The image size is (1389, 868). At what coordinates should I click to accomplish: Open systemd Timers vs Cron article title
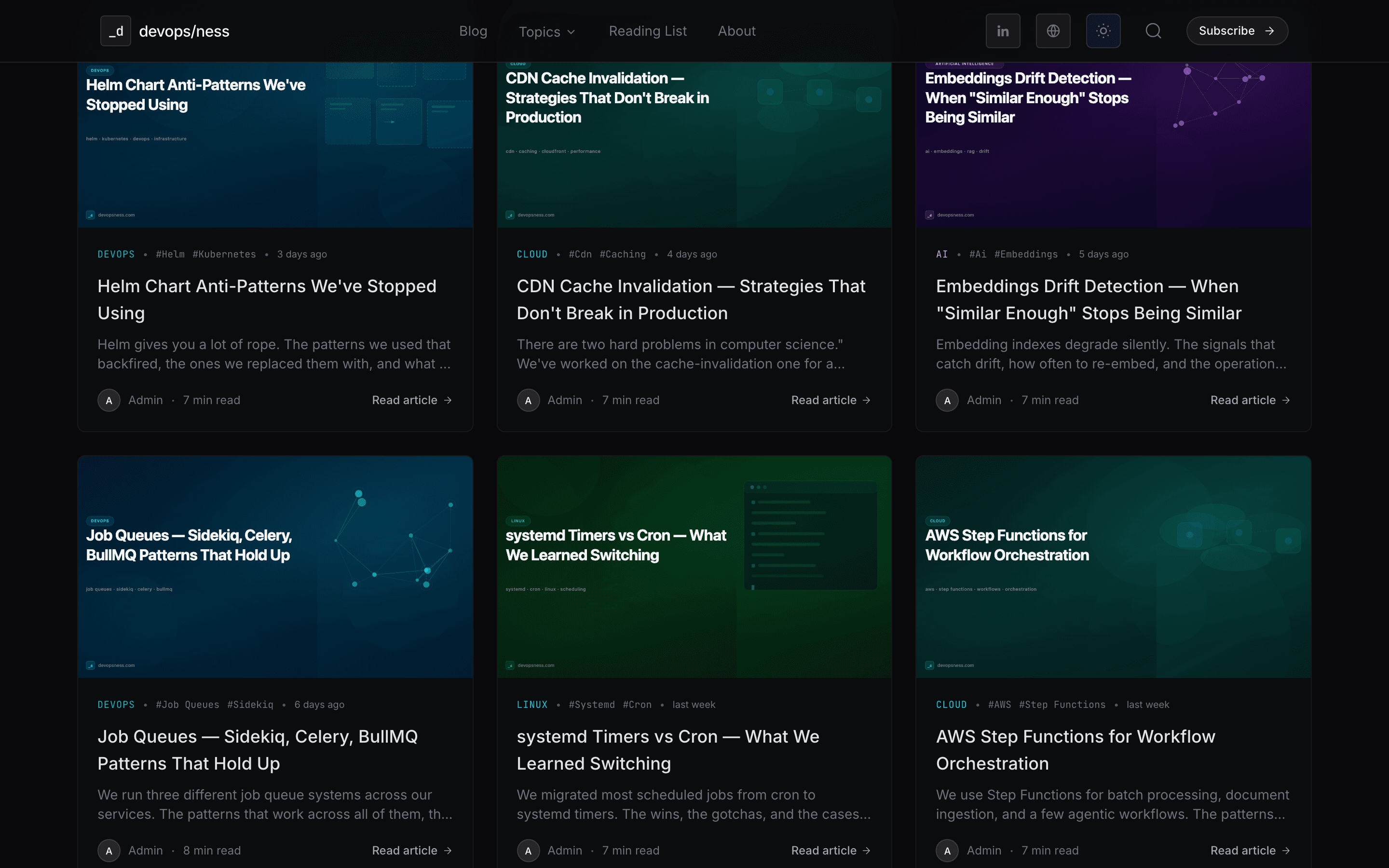[668, 750]
